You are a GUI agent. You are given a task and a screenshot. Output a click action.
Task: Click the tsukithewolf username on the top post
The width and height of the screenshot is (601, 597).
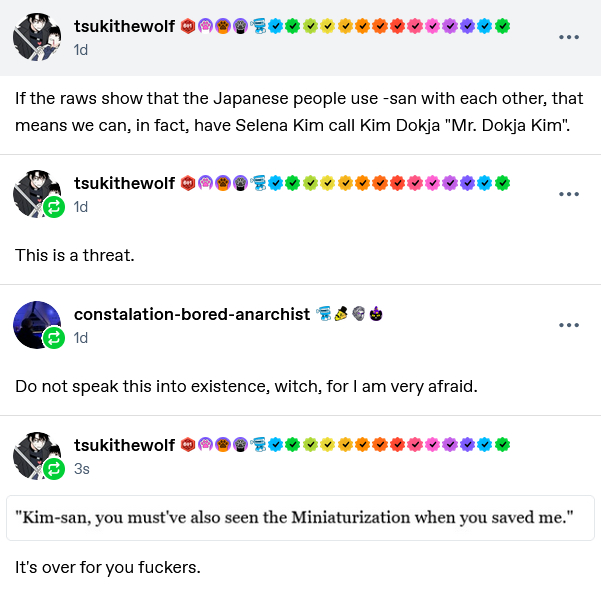(x=124, y=25)
